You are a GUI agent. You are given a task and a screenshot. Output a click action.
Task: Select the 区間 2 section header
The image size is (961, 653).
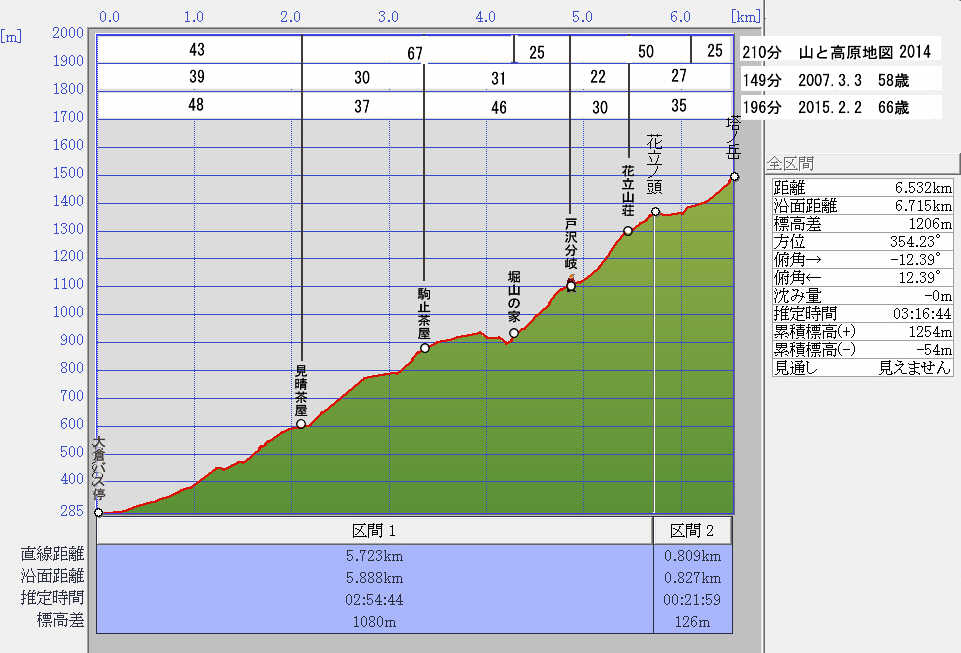point(692,530)
